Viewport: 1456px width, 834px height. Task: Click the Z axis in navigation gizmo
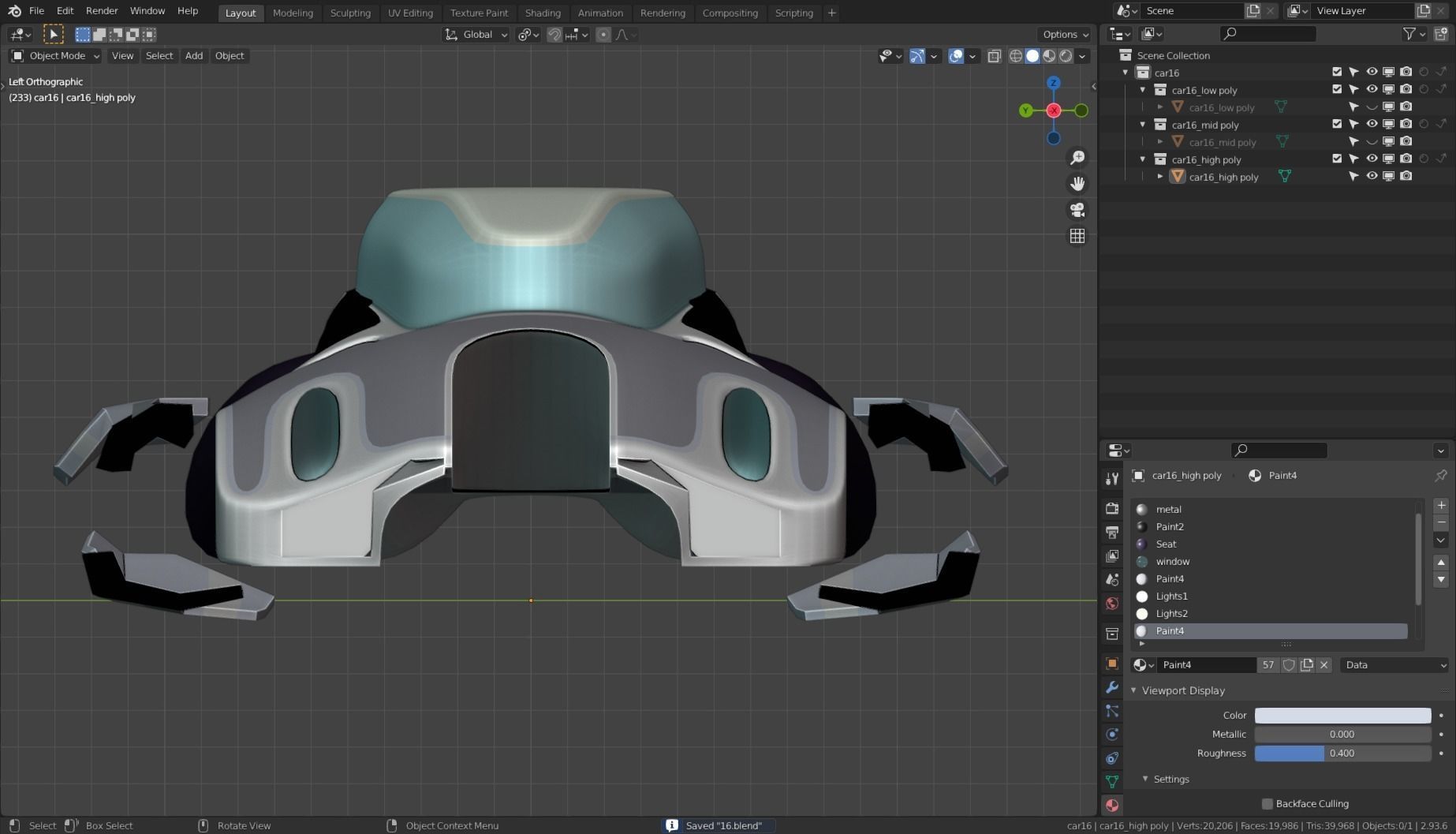(x=1054, y=83)
